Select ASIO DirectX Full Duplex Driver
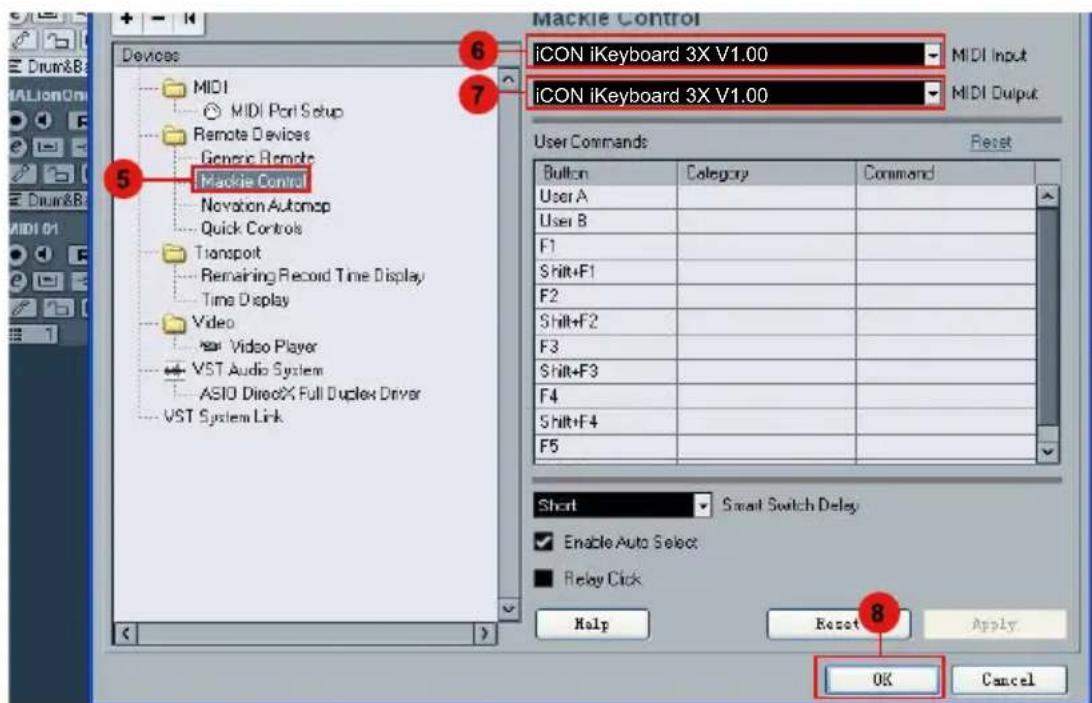This screenshot has width=1092, height=703. point(311,394)
